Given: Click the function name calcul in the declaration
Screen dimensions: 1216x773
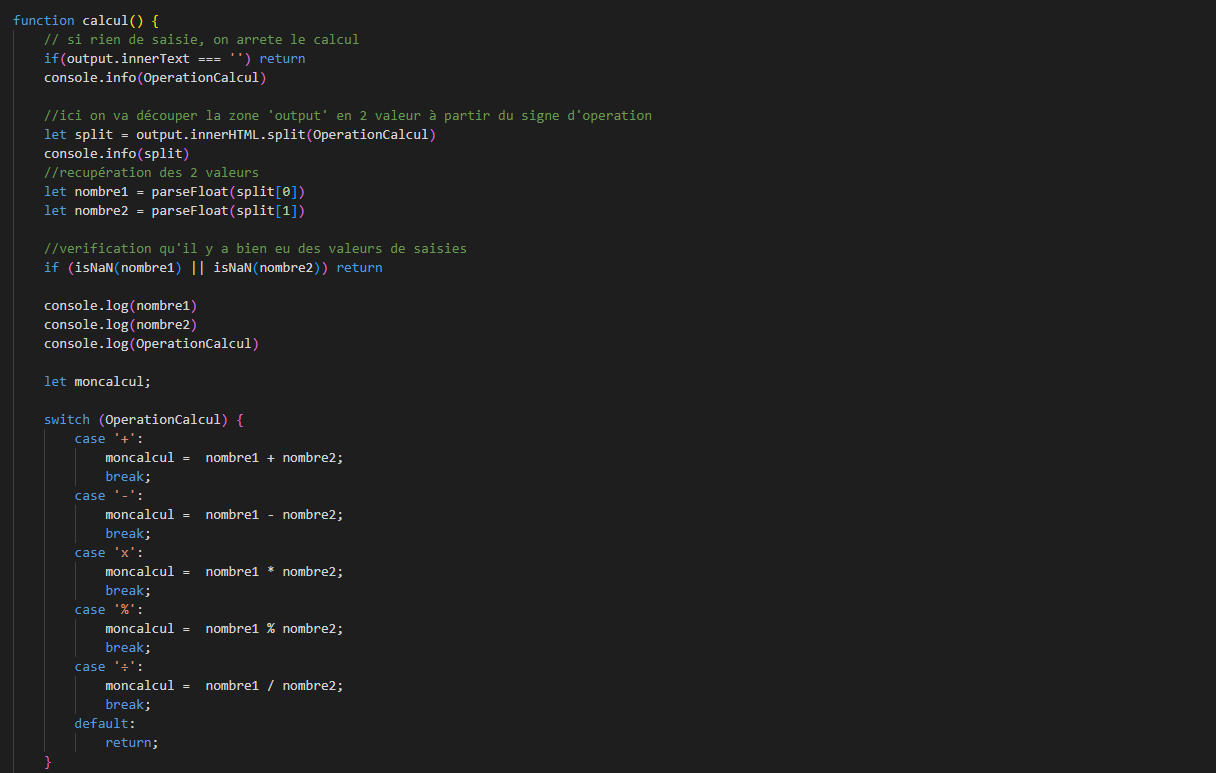Looking at the screenshot, I should pos(105,20).
